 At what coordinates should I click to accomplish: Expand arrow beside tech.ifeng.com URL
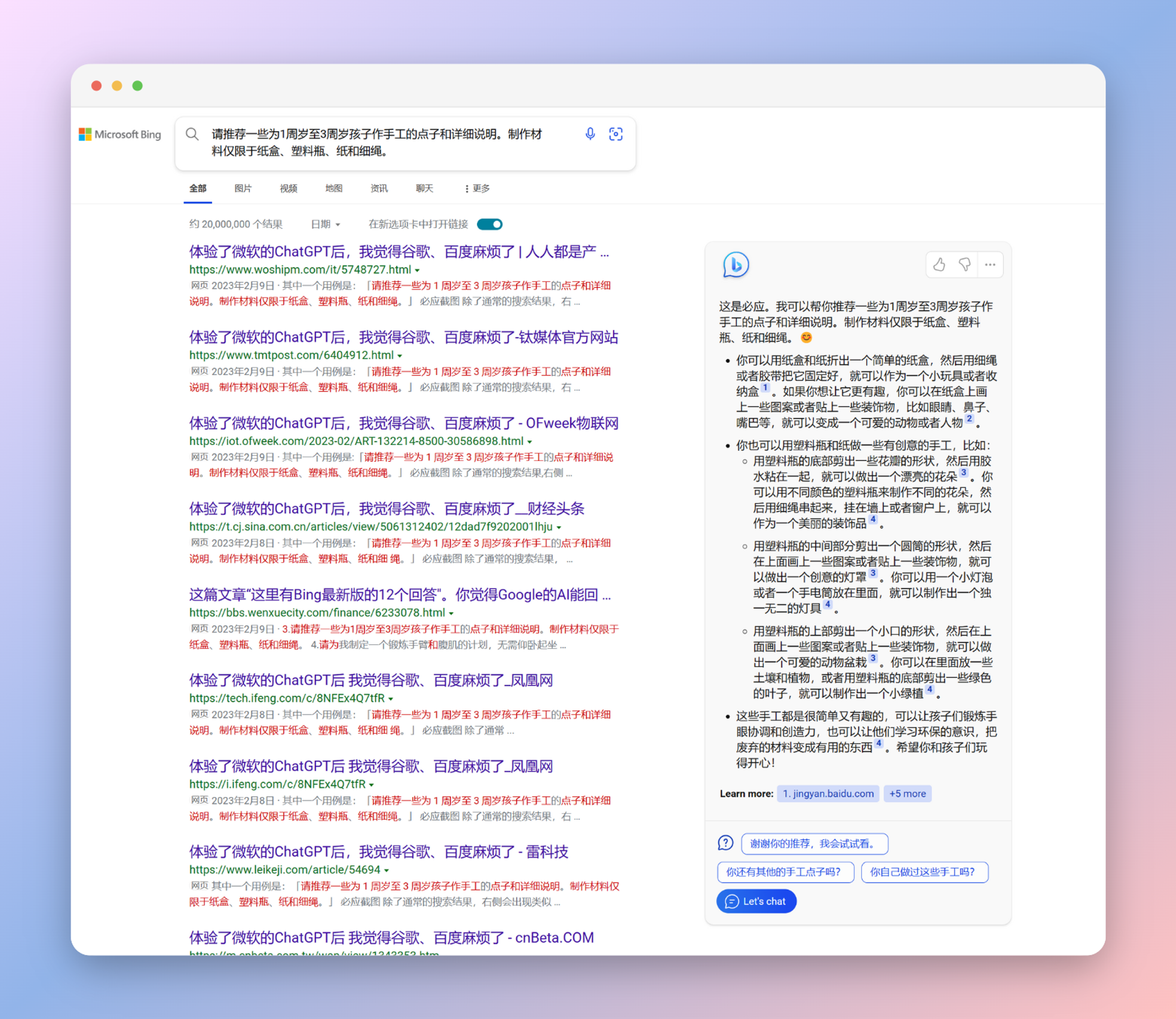click(391, 699)
